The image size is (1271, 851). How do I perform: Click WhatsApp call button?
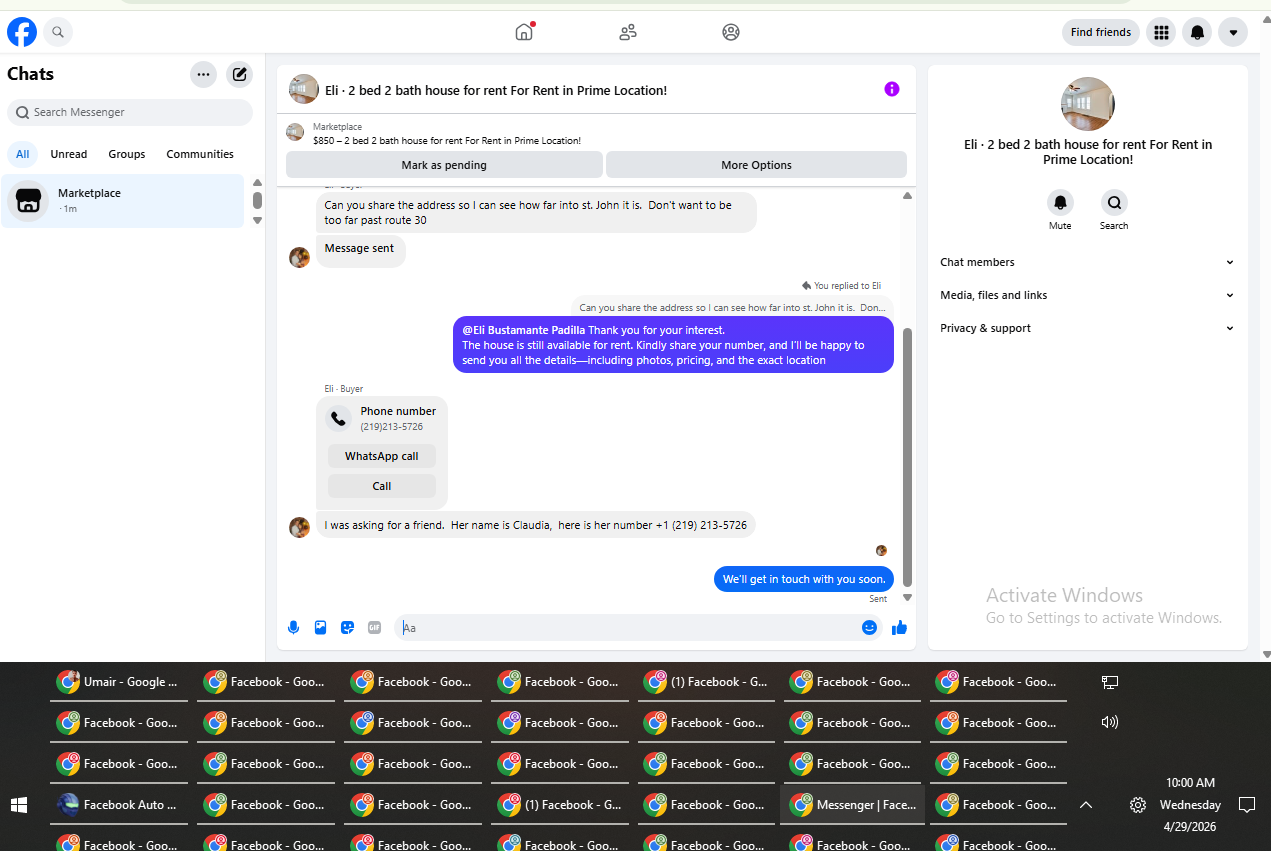(x=382, y=456)
